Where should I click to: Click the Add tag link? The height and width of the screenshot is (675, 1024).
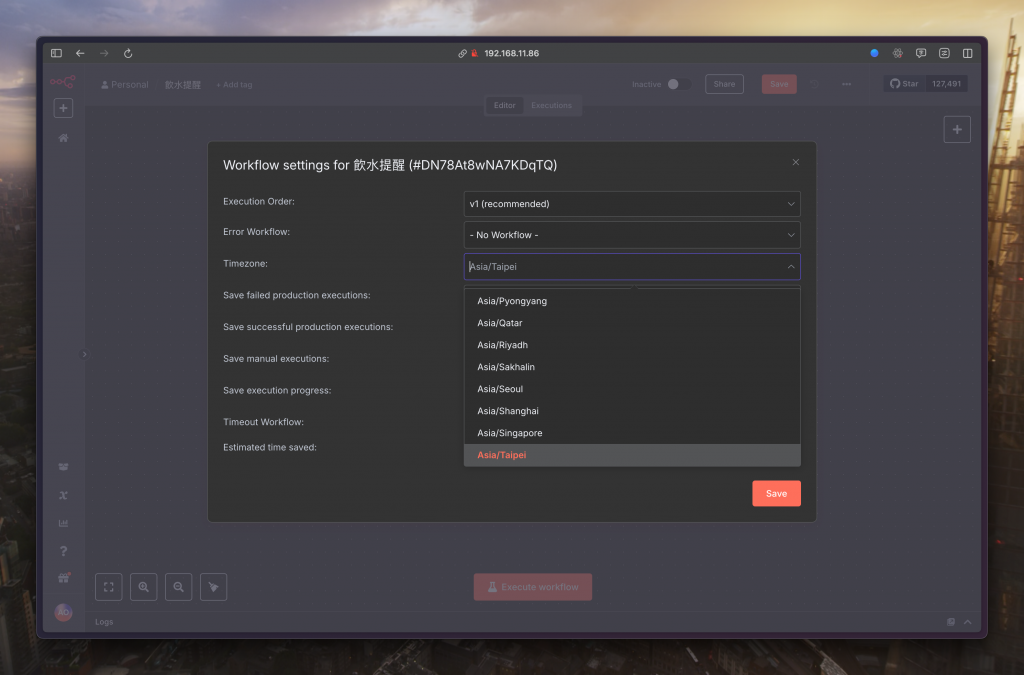(234, 85)
